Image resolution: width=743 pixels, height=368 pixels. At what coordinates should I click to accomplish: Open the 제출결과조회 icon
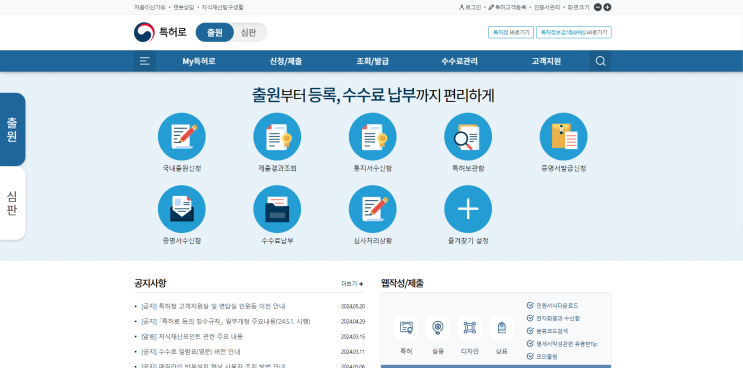pos(277,136)
